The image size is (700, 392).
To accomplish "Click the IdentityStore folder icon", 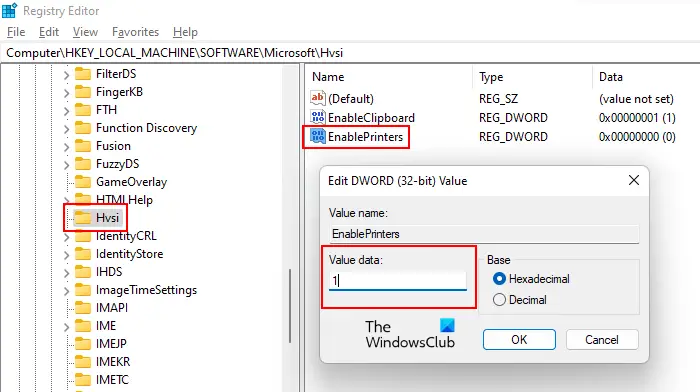I will point(83,254).
